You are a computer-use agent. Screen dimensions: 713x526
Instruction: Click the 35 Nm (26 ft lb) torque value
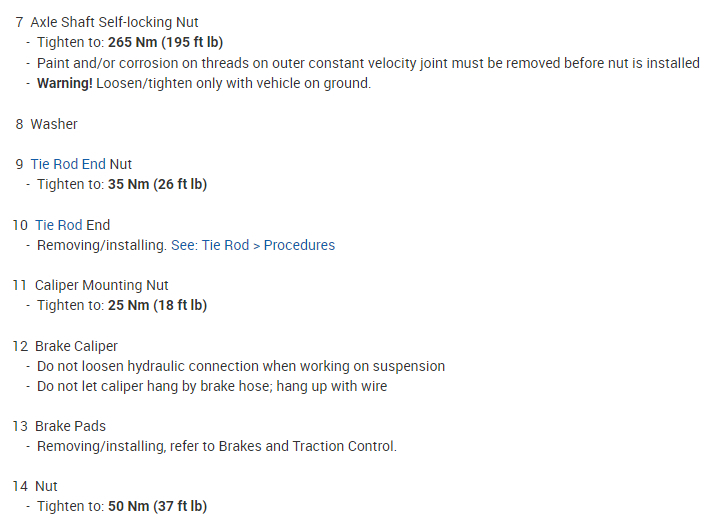pyautogui.click(x=157, y=184)
